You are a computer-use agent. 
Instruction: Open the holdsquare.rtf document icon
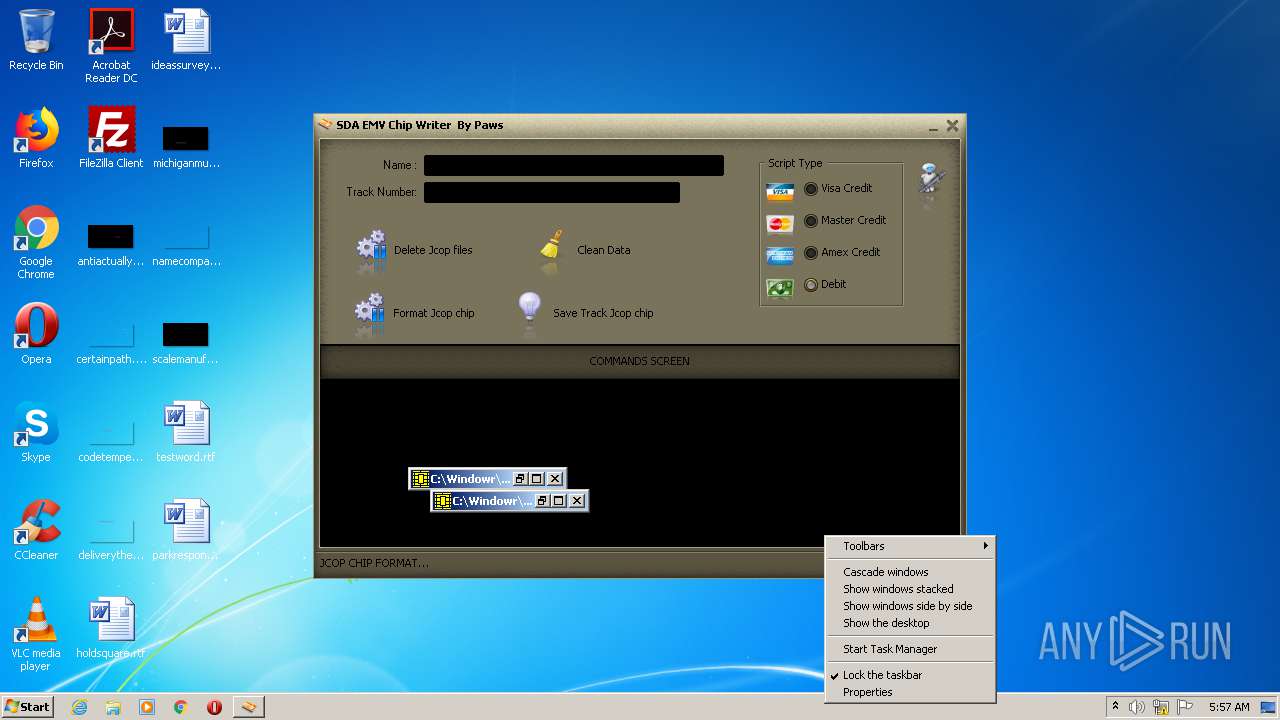111,628
